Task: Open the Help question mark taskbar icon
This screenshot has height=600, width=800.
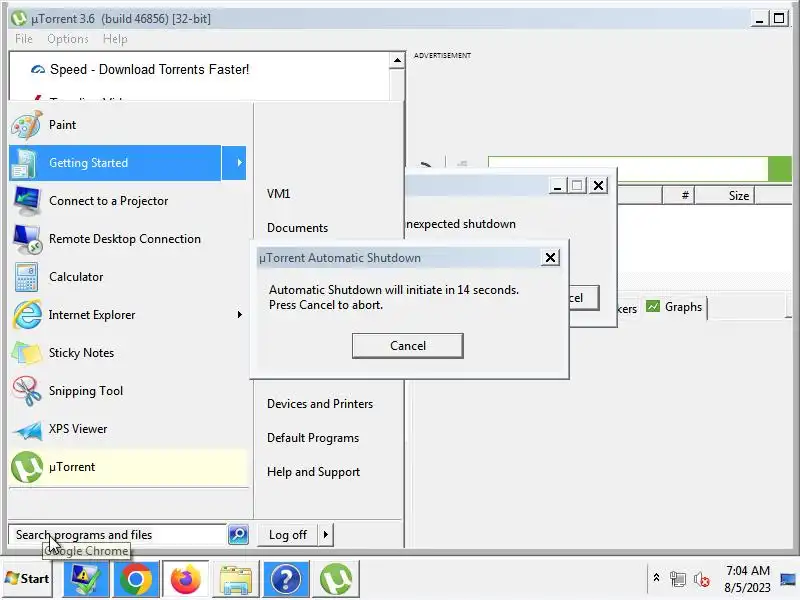Action: (286, 579)
